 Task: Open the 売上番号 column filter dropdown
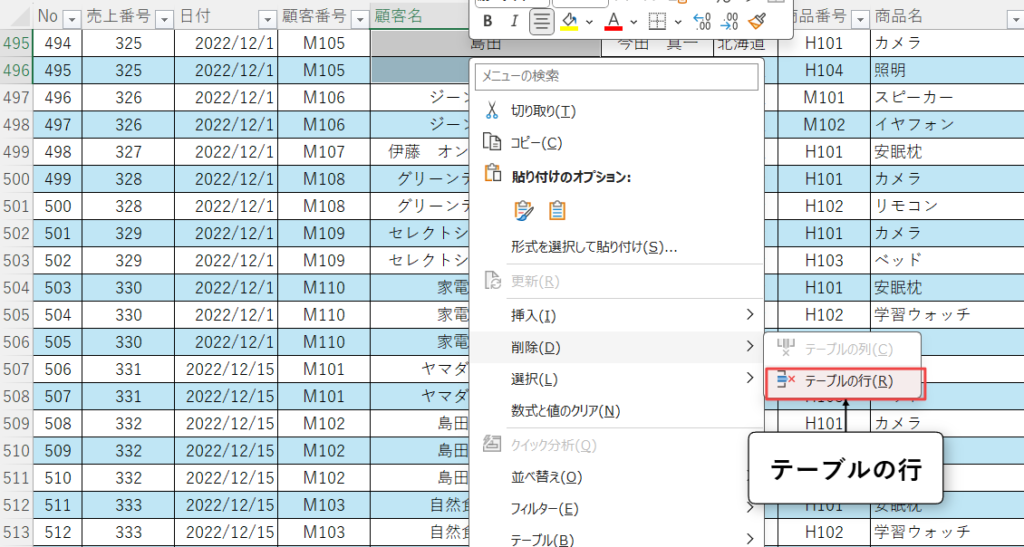pyautogui.click(x=163, y=18)
